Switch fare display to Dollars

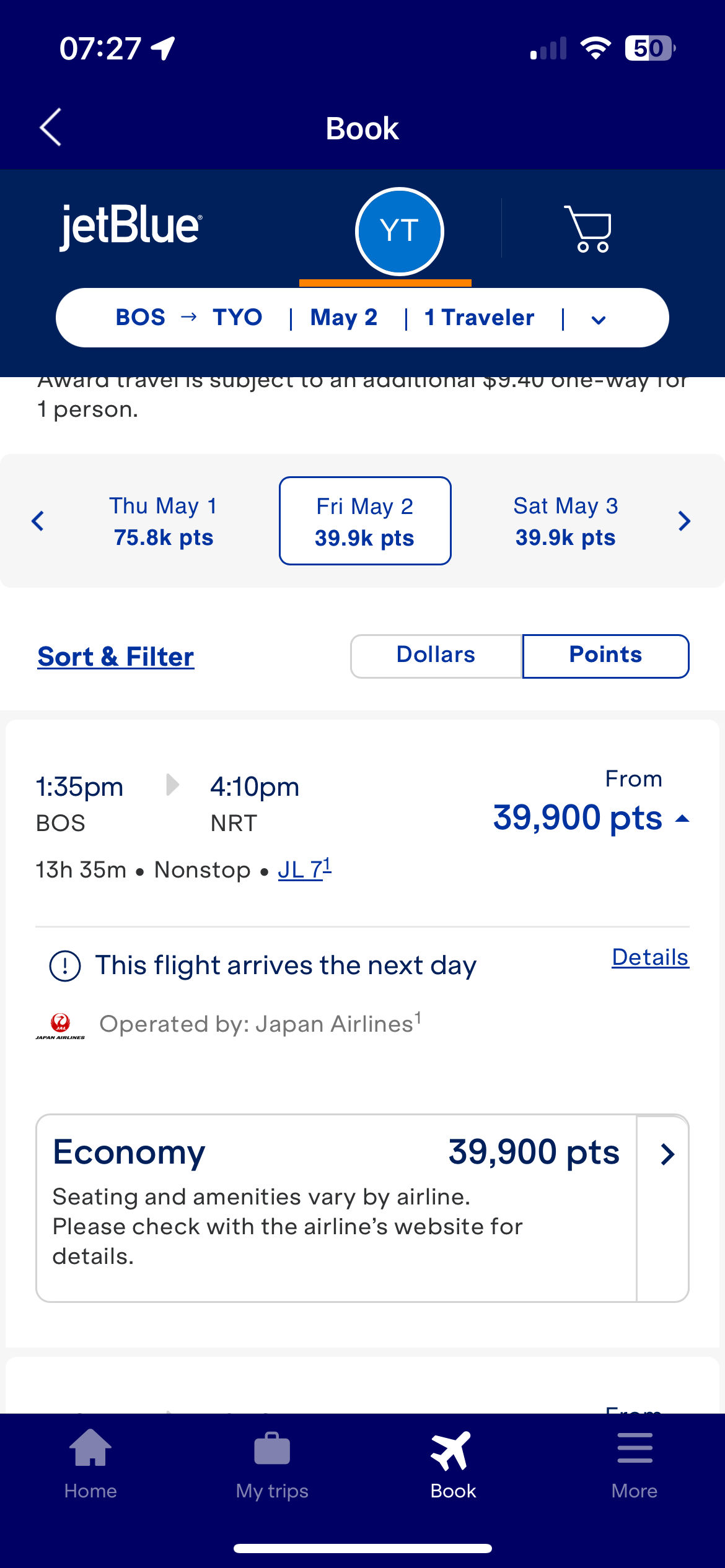(x=436, y=656)
